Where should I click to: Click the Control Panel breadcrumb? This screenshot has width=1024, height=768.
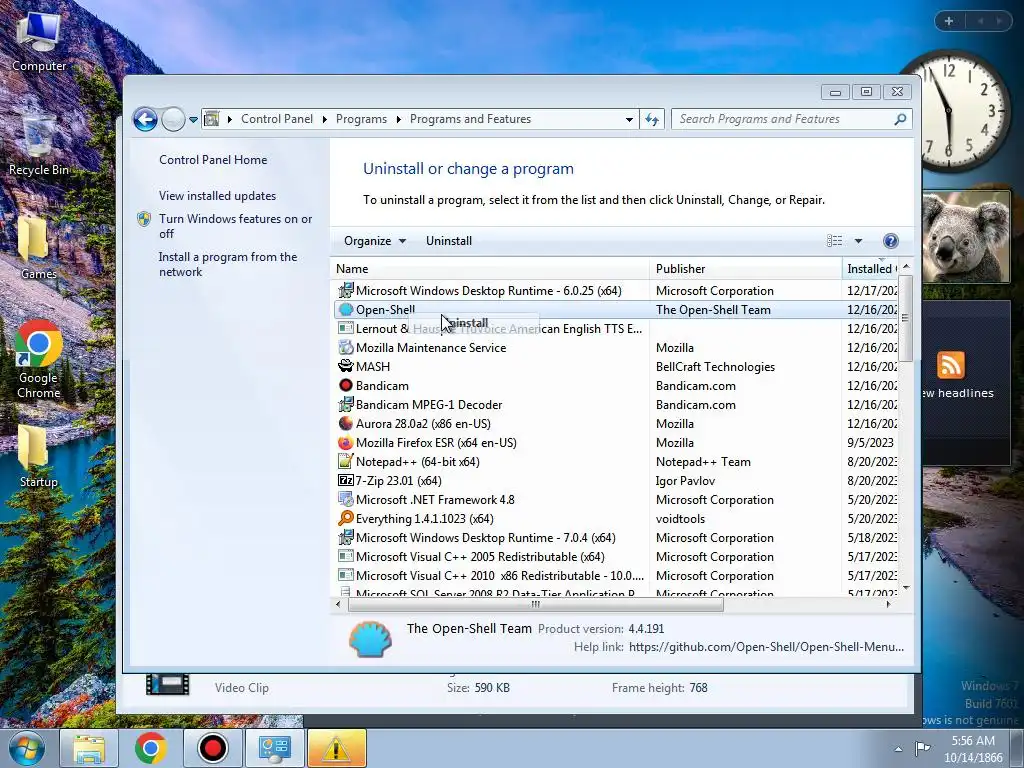point(277,119)
